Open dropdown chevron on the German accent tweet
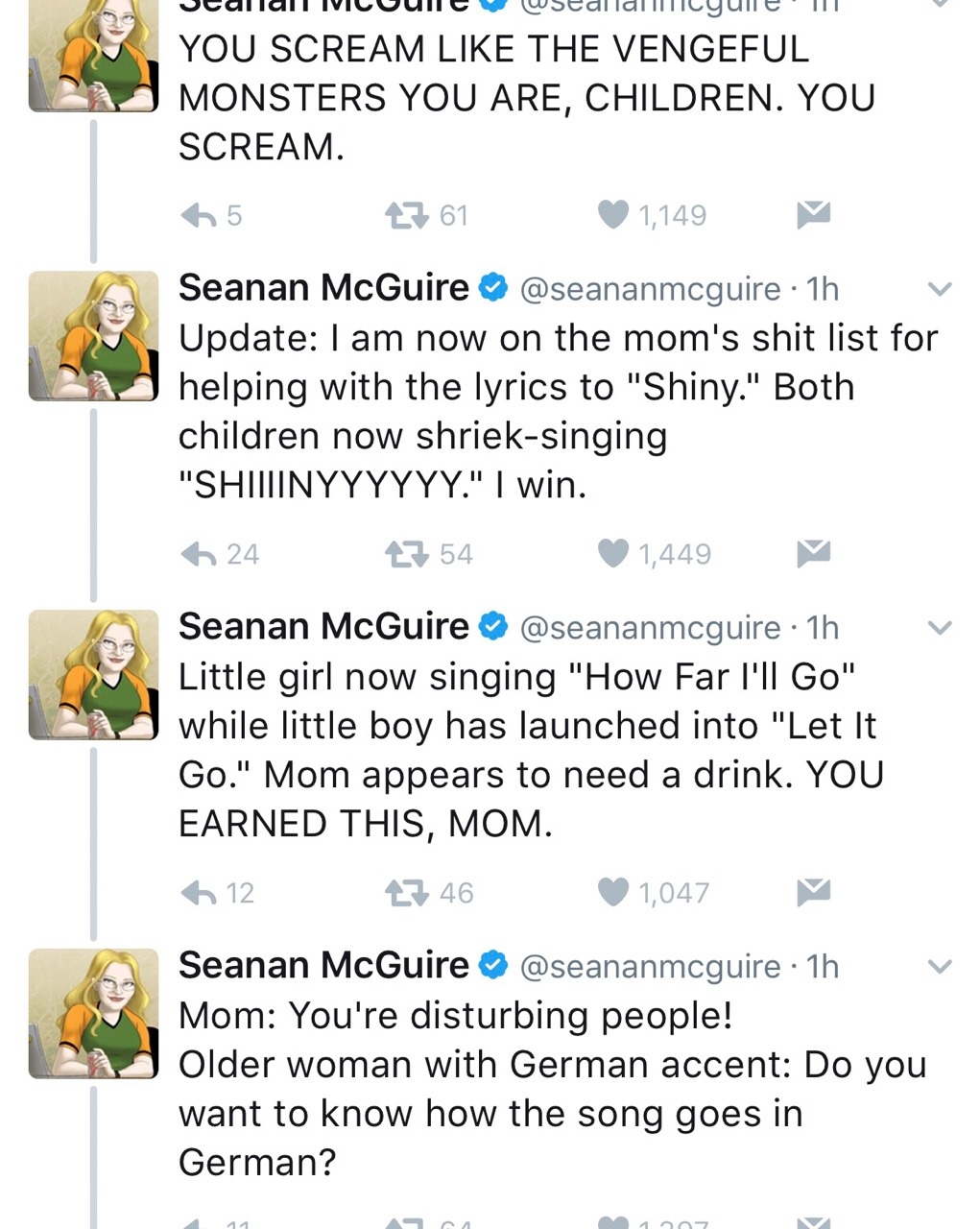 (x=941, y=966)
